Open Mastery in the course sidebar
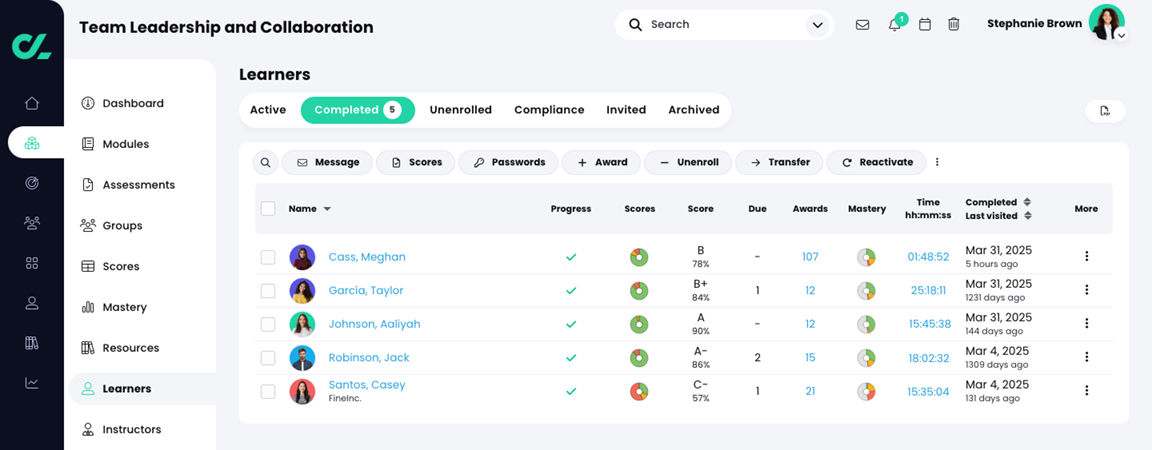Screen dimensions: 1152x450 [x=124, y=307]
